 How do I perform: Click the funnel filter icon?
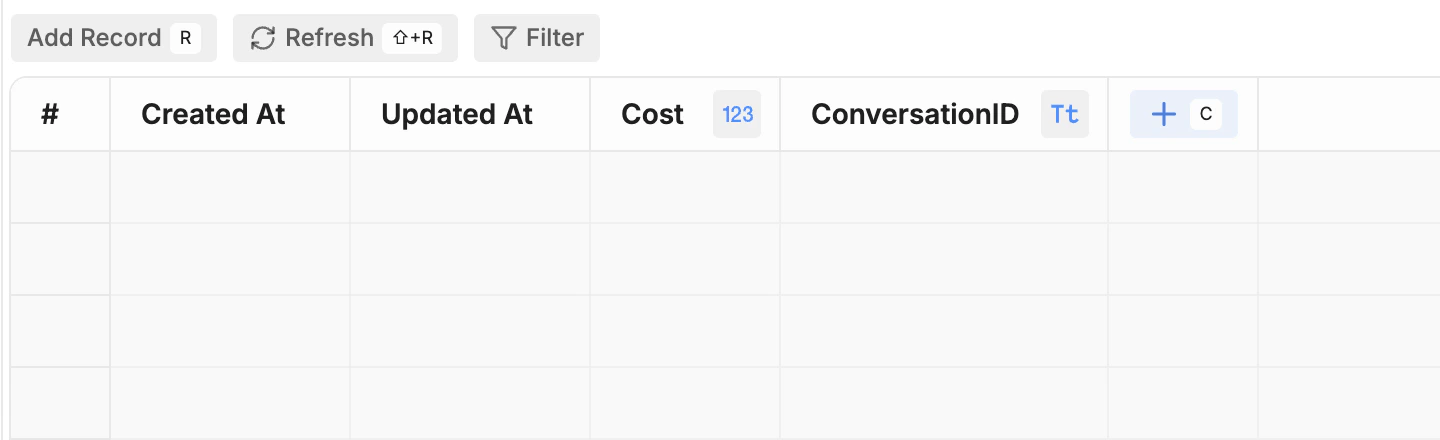coord(503,38)
